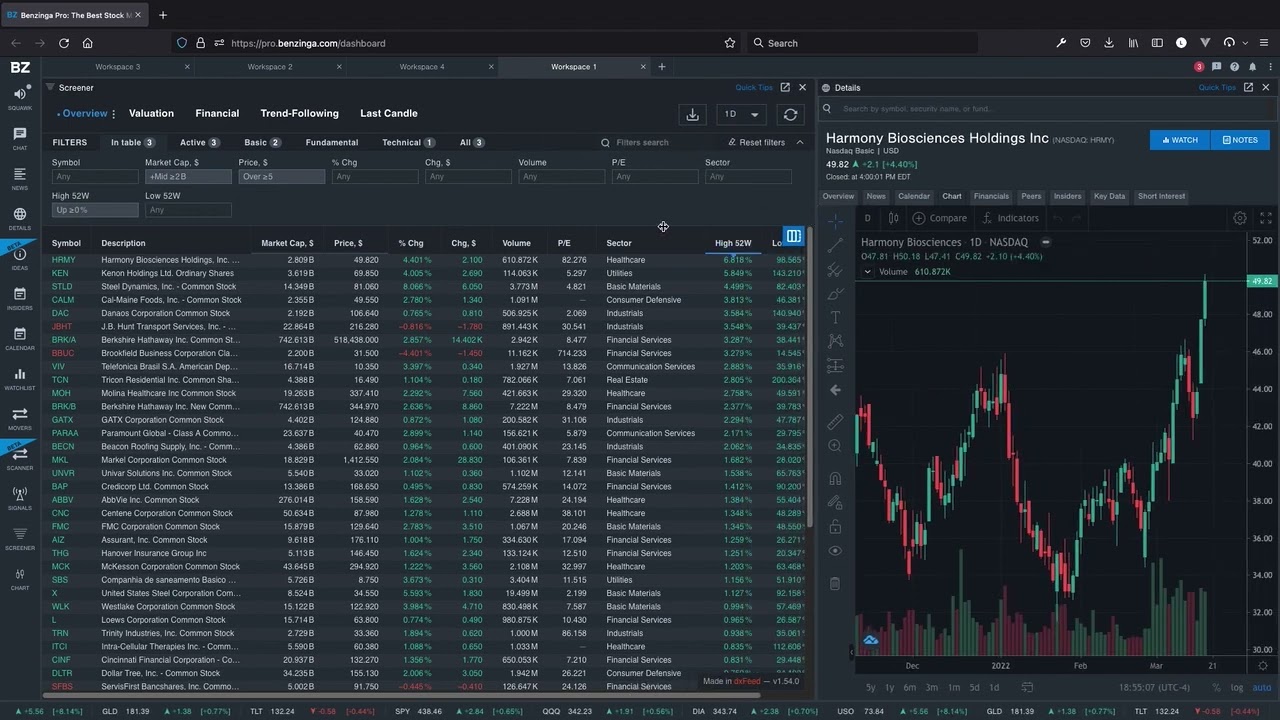The width and height of the screenshot is (1280, 720).
Task: Click the NOTES button
Action: pos(1240,140)
